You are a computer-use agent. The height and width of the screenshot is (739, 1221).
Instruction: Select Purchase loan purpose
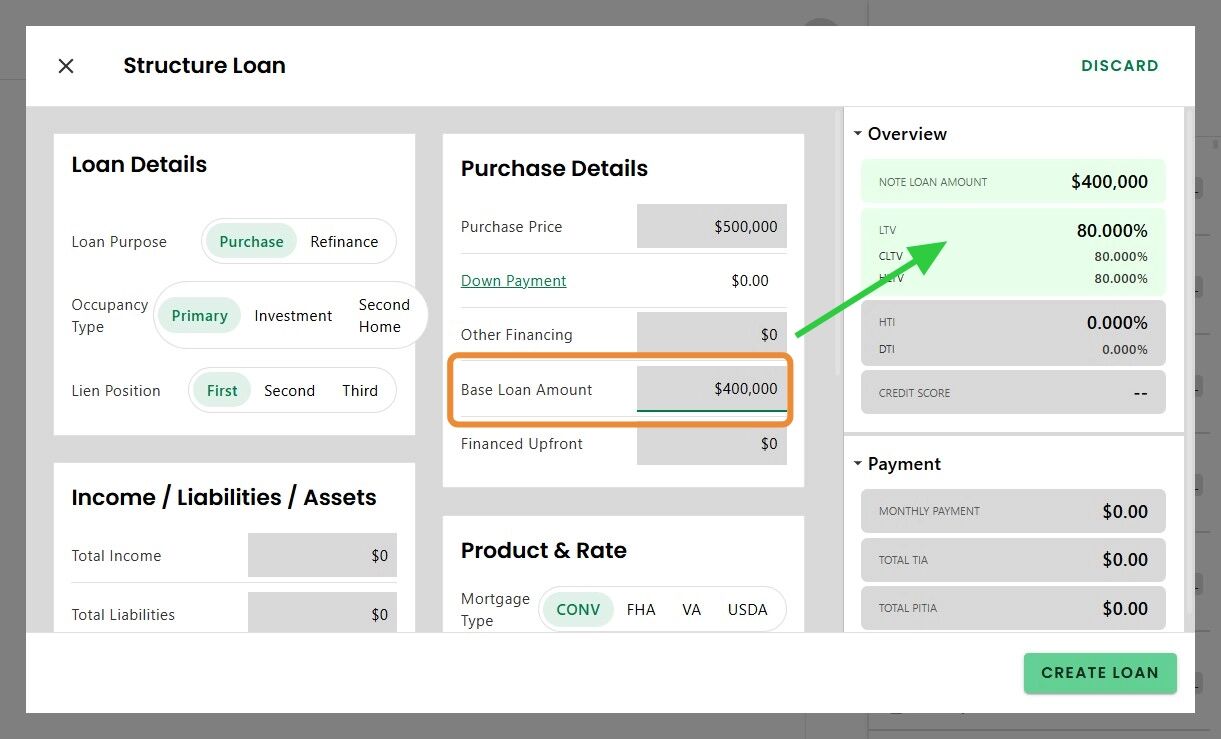tap(251, 242)
